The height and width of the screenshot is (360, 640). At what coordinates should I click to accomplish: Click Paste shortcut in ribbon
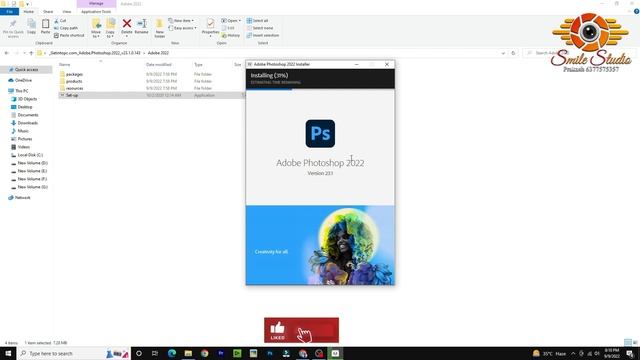click(69, 36)
